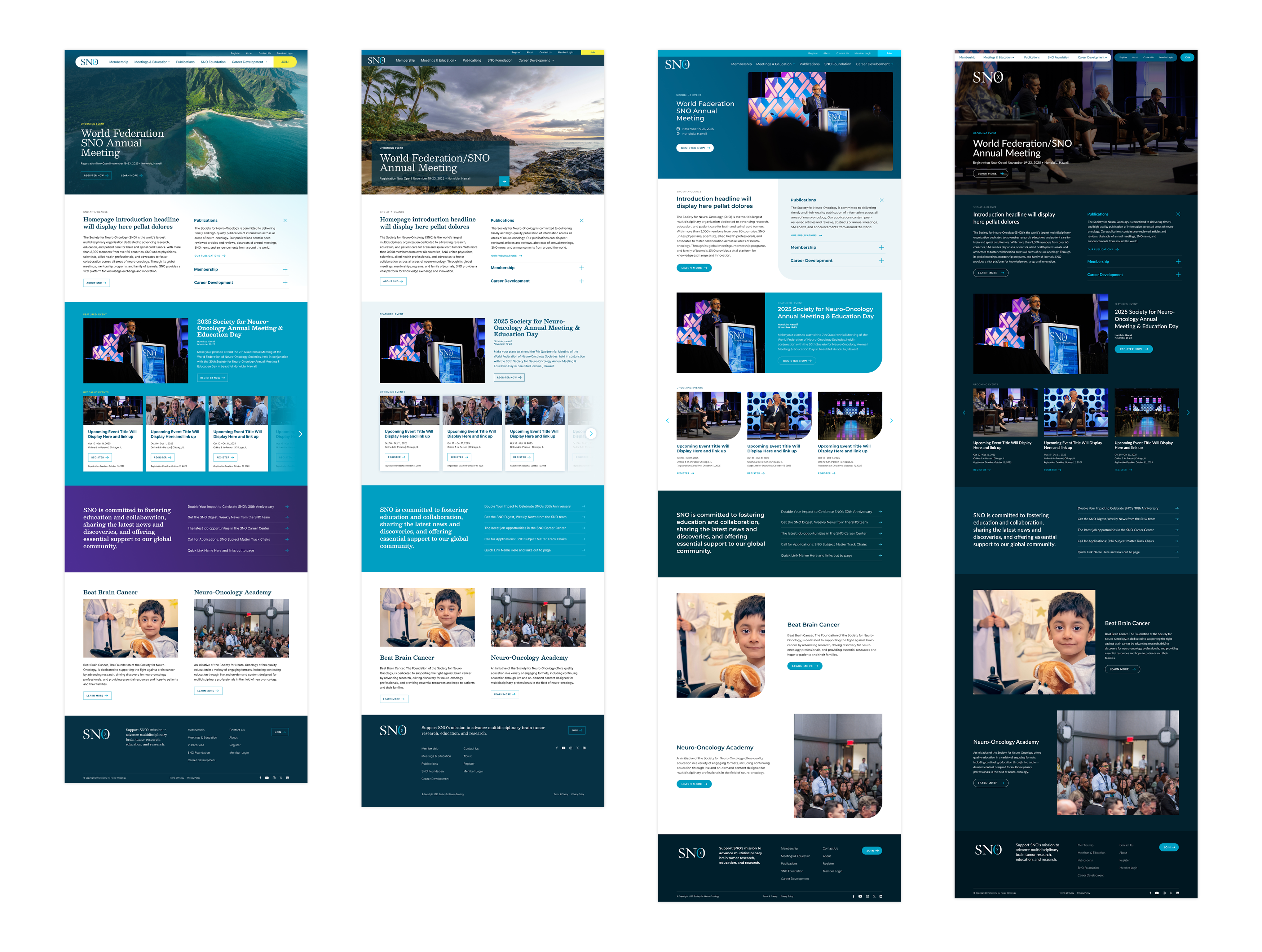The image size is (1262, 952).
Task: Open Meetings & Education dropdown in dark-theme nav
Action: click(x=999, y=57)
